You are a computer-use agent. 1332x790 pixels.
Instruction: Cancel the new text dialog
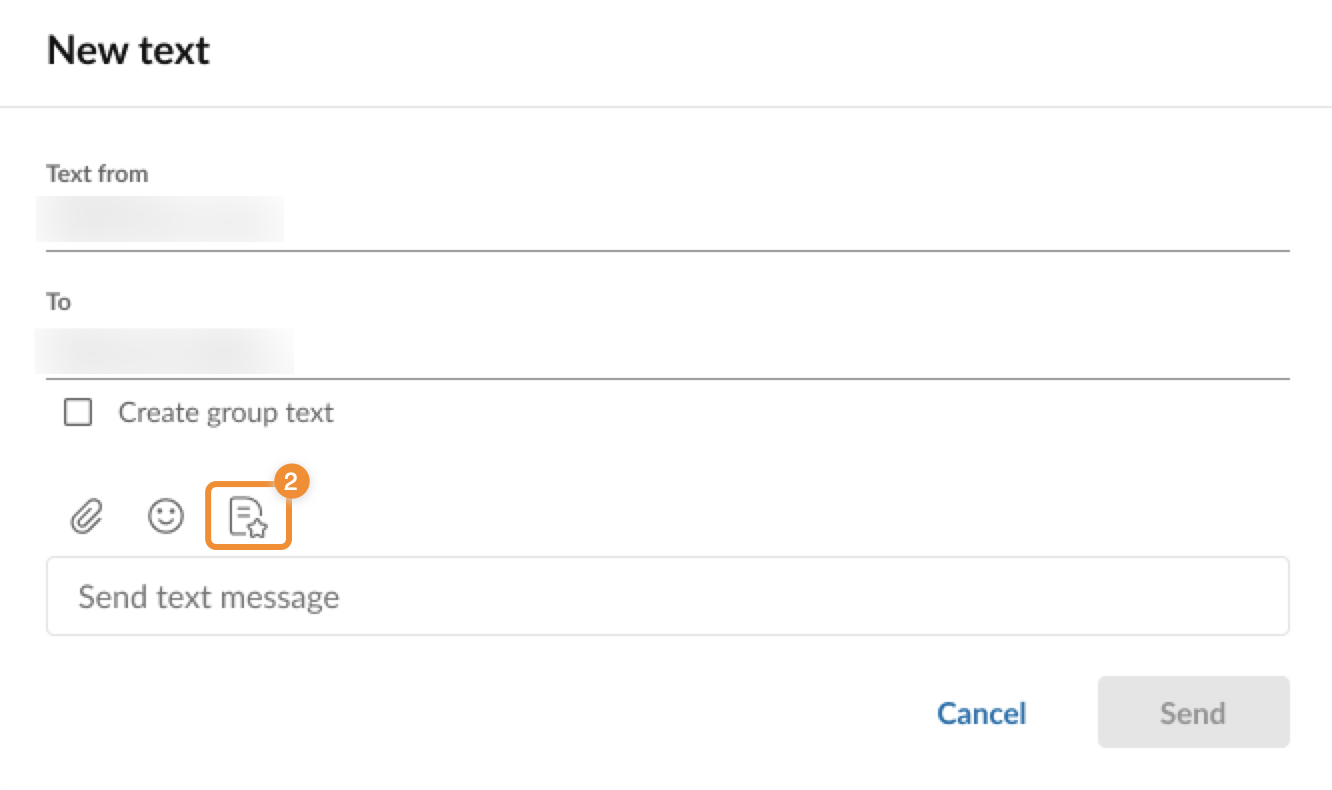point(981,713)
